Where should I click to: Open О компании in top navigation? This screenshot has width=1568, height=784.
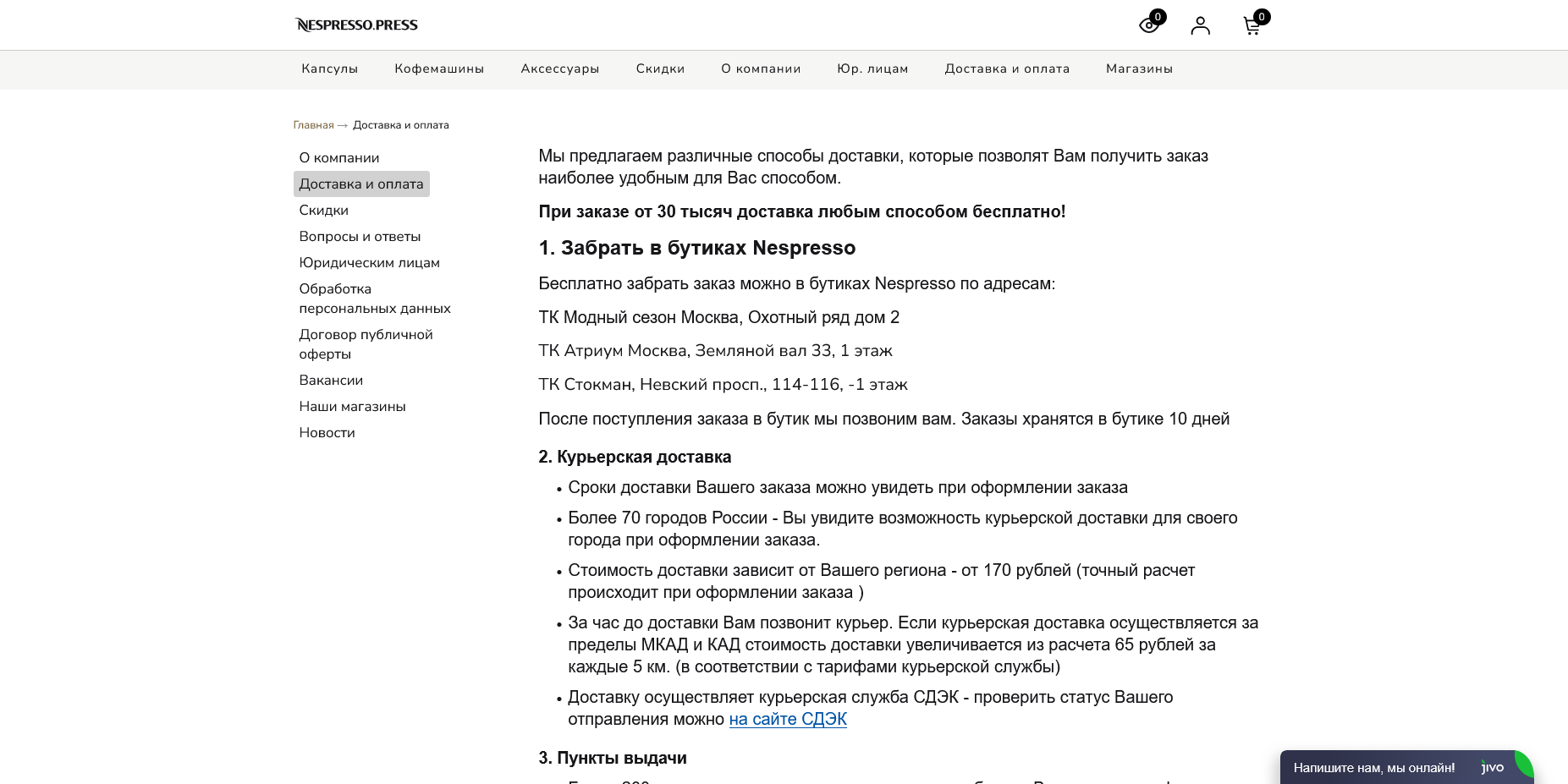pyautogui.click(x=761, y=69)
